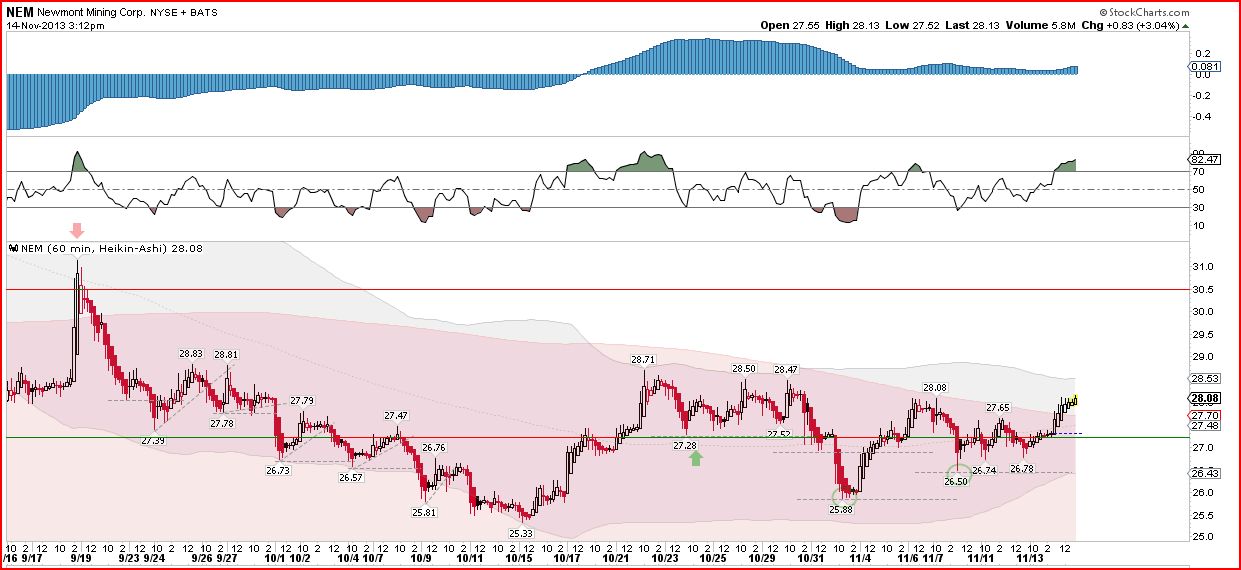Click the 25.88 low label
The width and height of the screenshot is (1241, 570).
coord(841,509)
